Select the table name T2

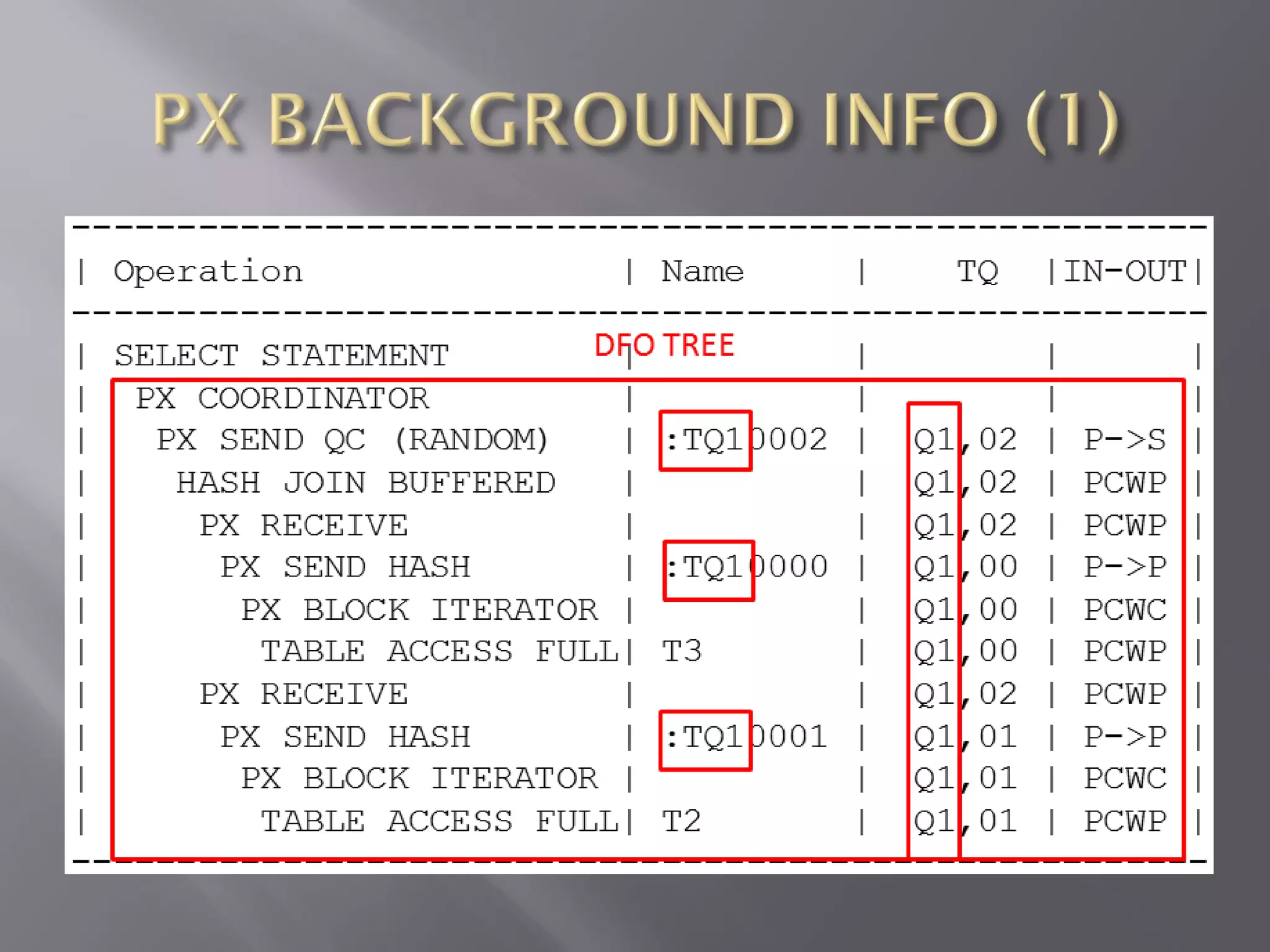682,821
